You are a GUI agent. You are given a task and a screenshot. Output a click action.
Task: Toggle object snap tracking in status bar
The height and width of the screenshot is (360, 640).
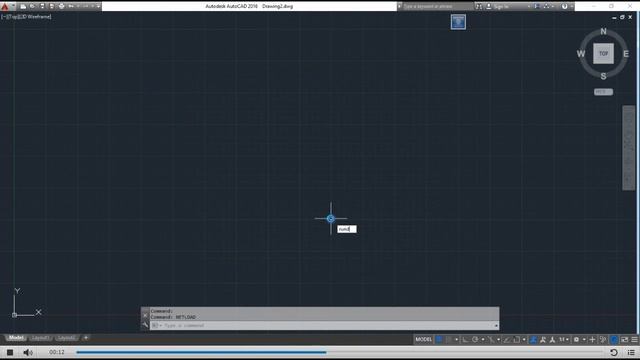pyautogui.click(x=507, y=339)
